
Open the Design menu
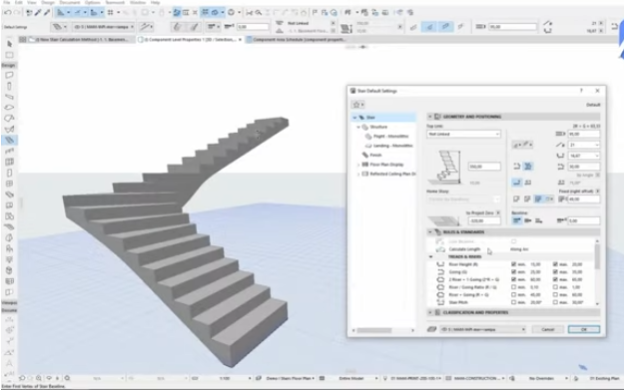tap(47, 2)
